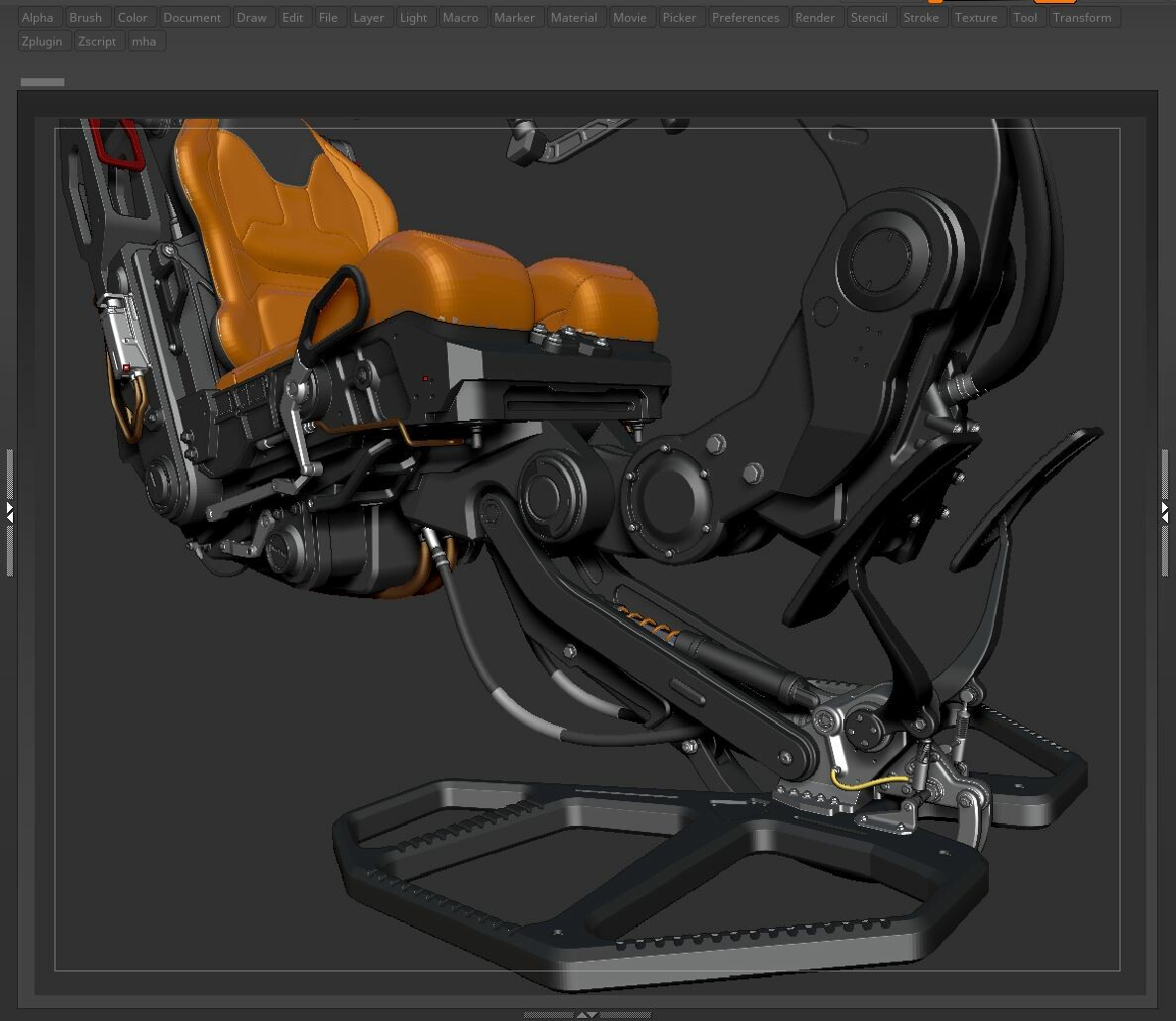The height and width of the screenshot is (1021, 1176).
Task: Open the Color menu
Action: pos(133,17)
